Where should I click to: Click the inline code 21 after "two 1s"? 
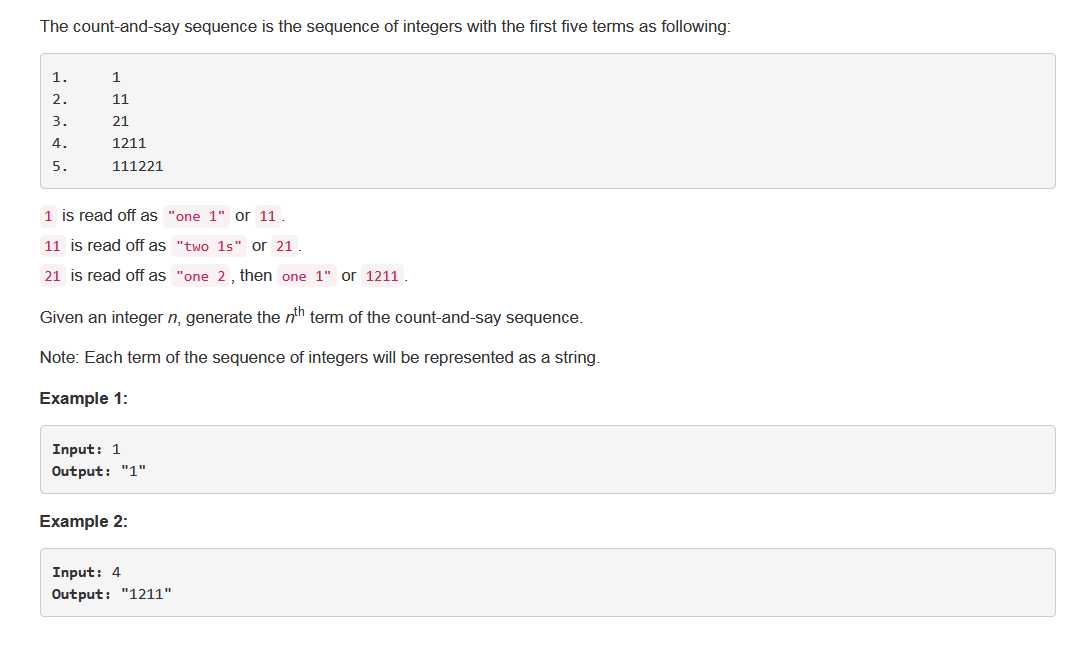click(284, 246)
